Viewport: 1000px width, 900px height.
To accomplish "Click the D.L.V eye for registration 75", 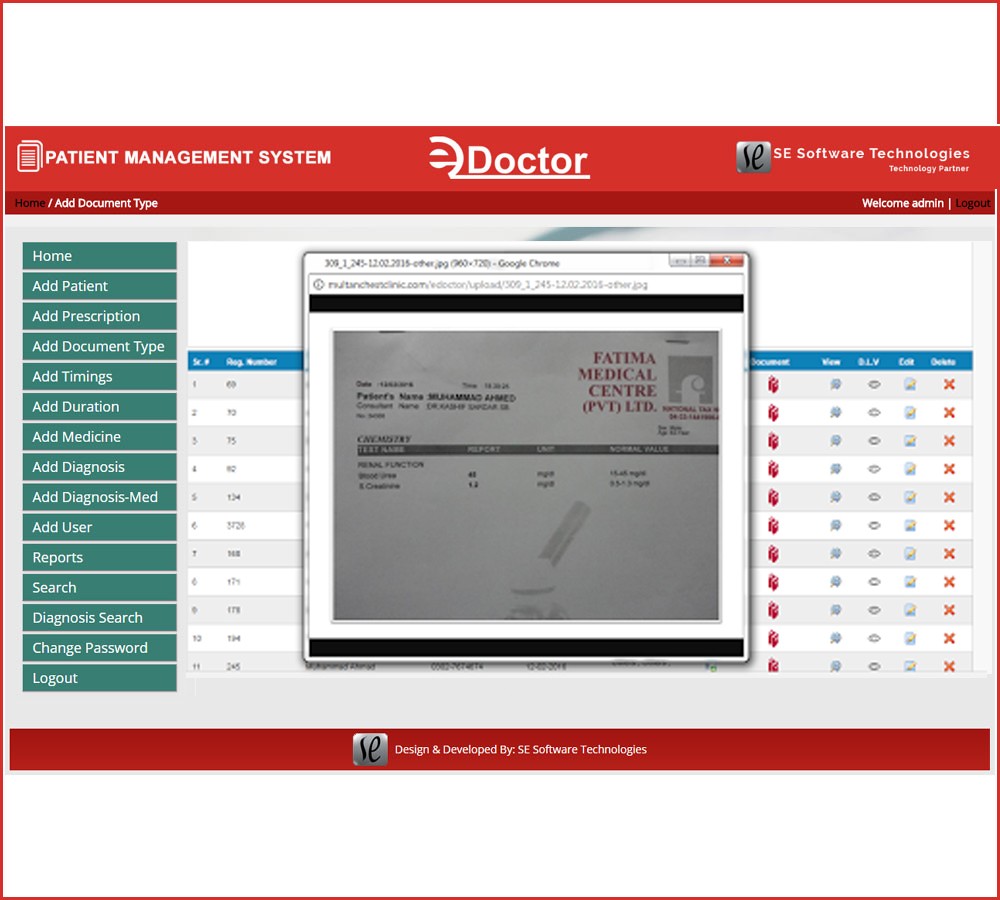I will click(874, 441).
